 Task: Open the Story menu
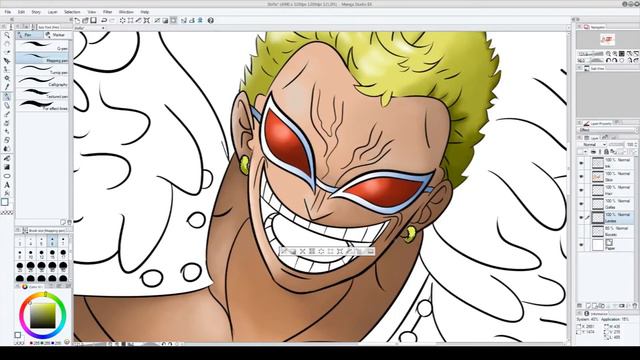pos(36,12)
